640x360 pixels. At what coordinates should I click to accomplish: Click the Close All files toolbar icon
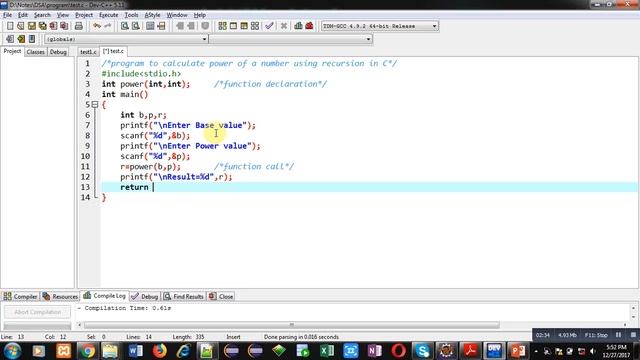coord(64,26)
